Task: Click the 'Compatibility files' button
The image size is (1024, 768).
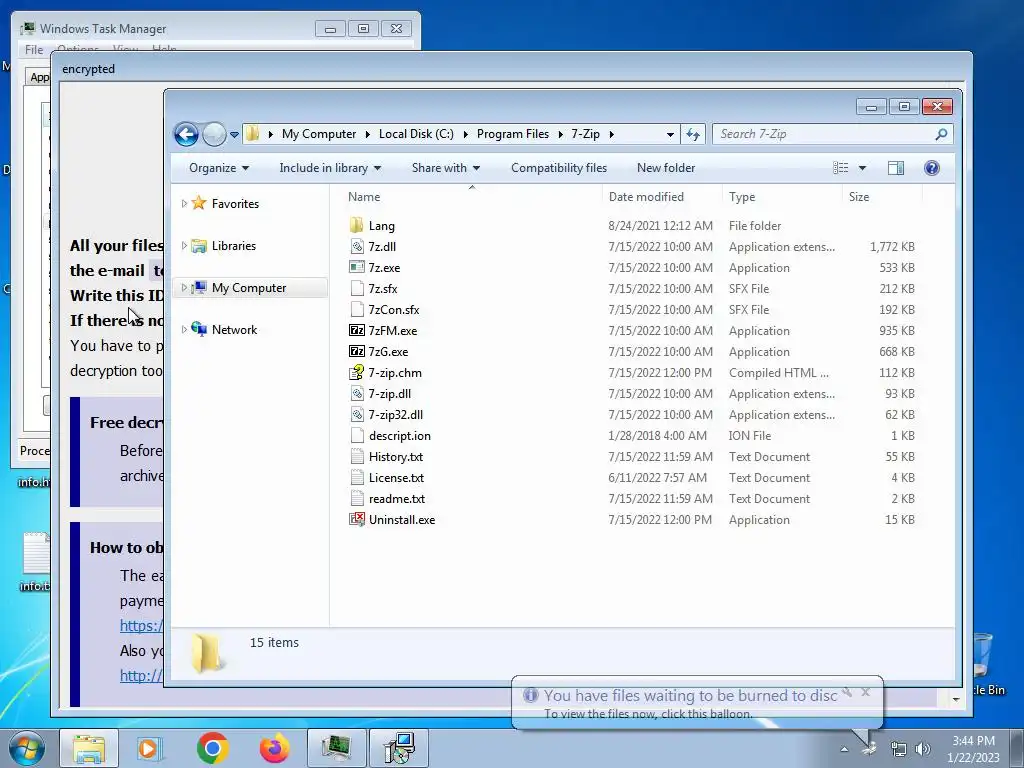Action: click(x=559, y=168)
